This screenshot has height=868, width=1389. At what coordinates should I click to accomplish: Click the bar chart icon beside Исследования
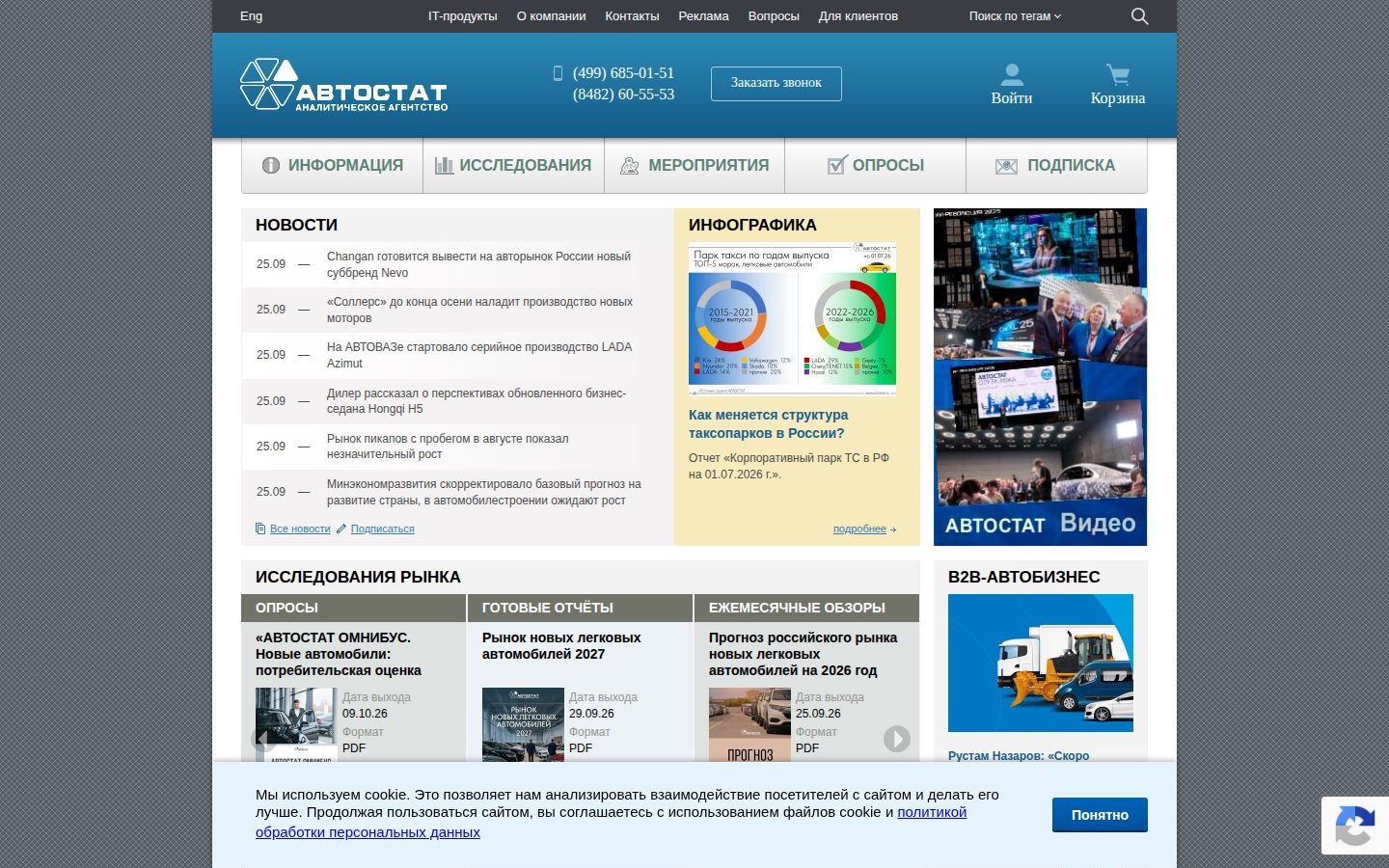click(x=444, y=165)
